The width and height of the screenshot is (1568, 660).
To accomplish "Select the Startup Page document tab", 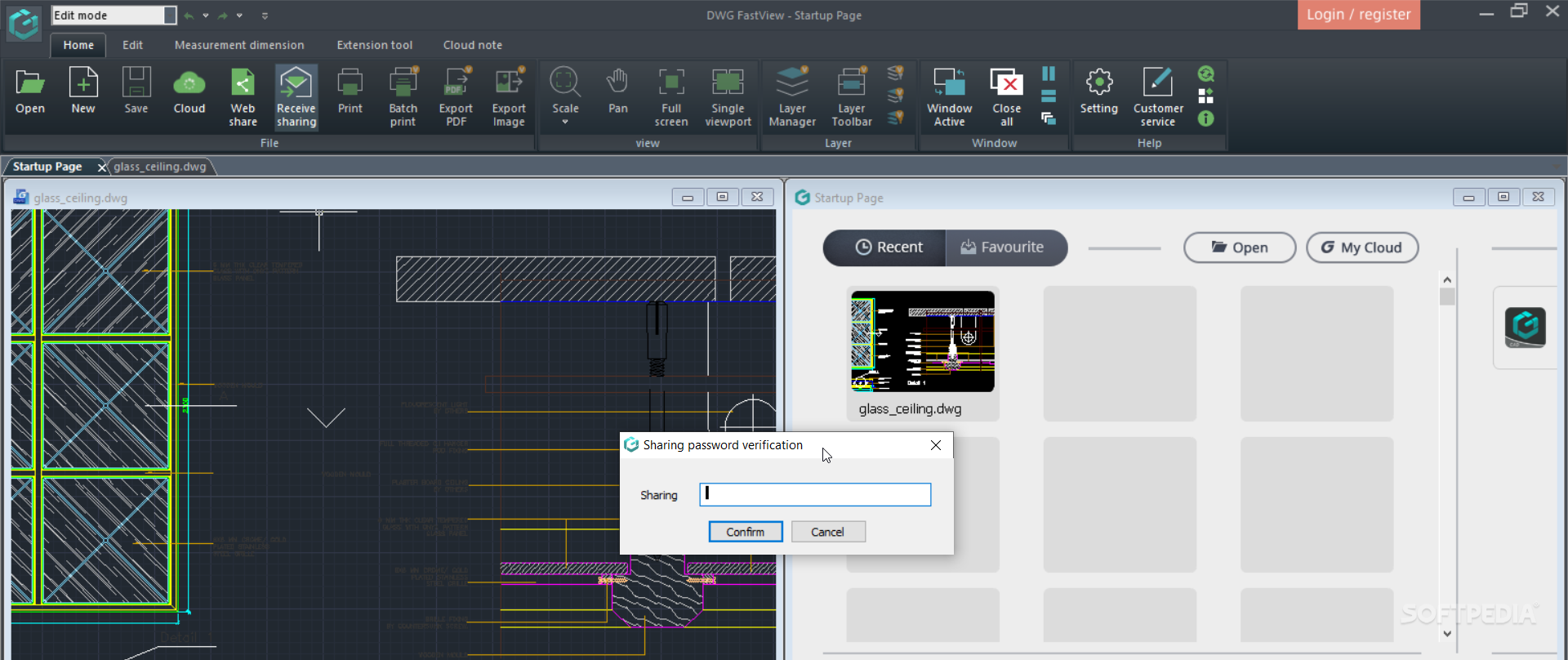I will 47,167.
